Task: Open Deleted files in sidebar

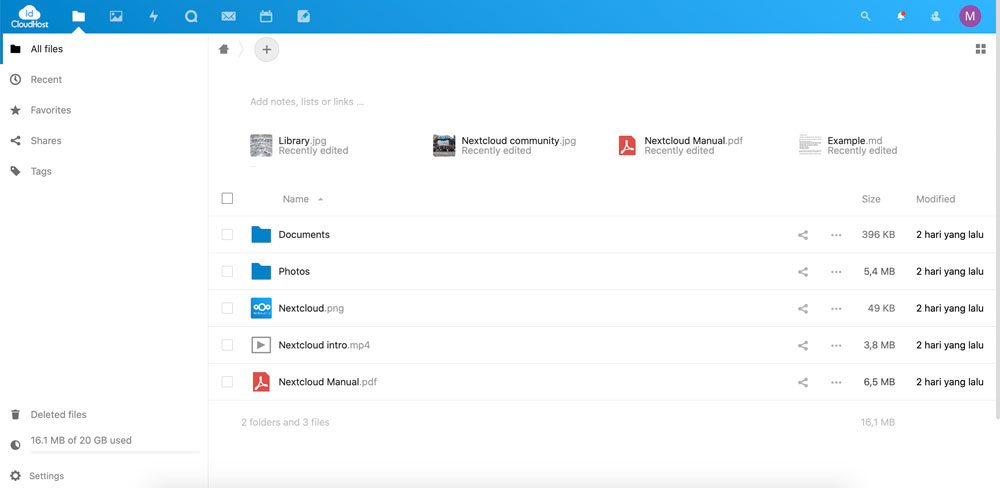Action: [x=104, y=415]
